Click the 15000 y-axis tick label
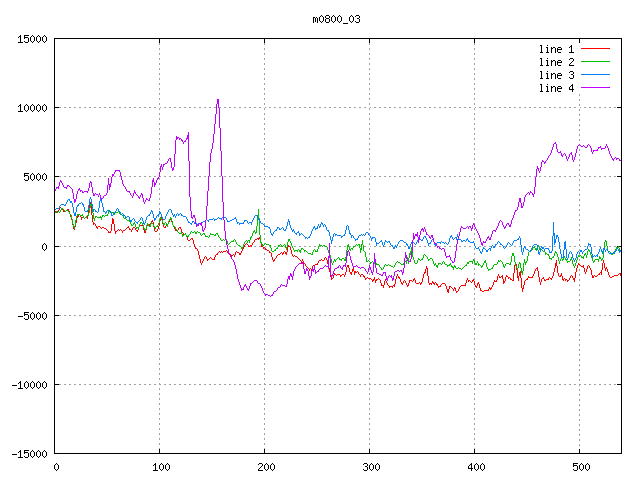The width and height of the screenshot is (640, 480). 32,39
